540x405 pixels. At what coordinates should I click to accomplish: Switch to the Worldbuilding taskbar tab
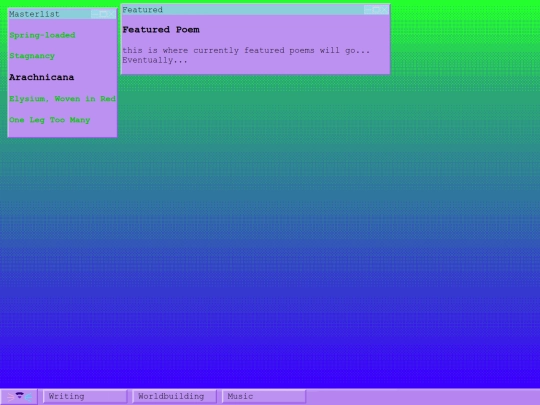coord(174,396)
